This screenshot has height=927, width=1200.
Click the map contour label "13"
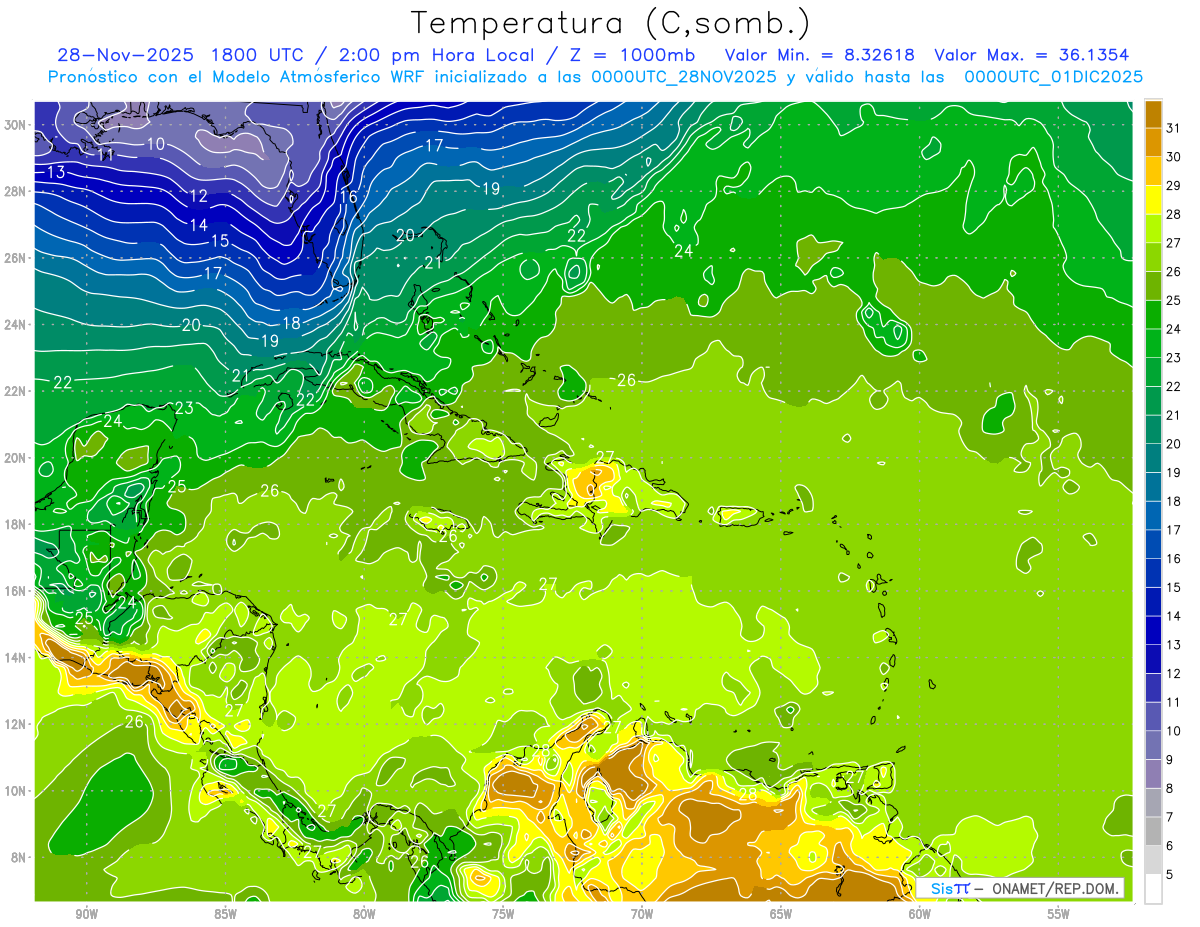[56, 173]
